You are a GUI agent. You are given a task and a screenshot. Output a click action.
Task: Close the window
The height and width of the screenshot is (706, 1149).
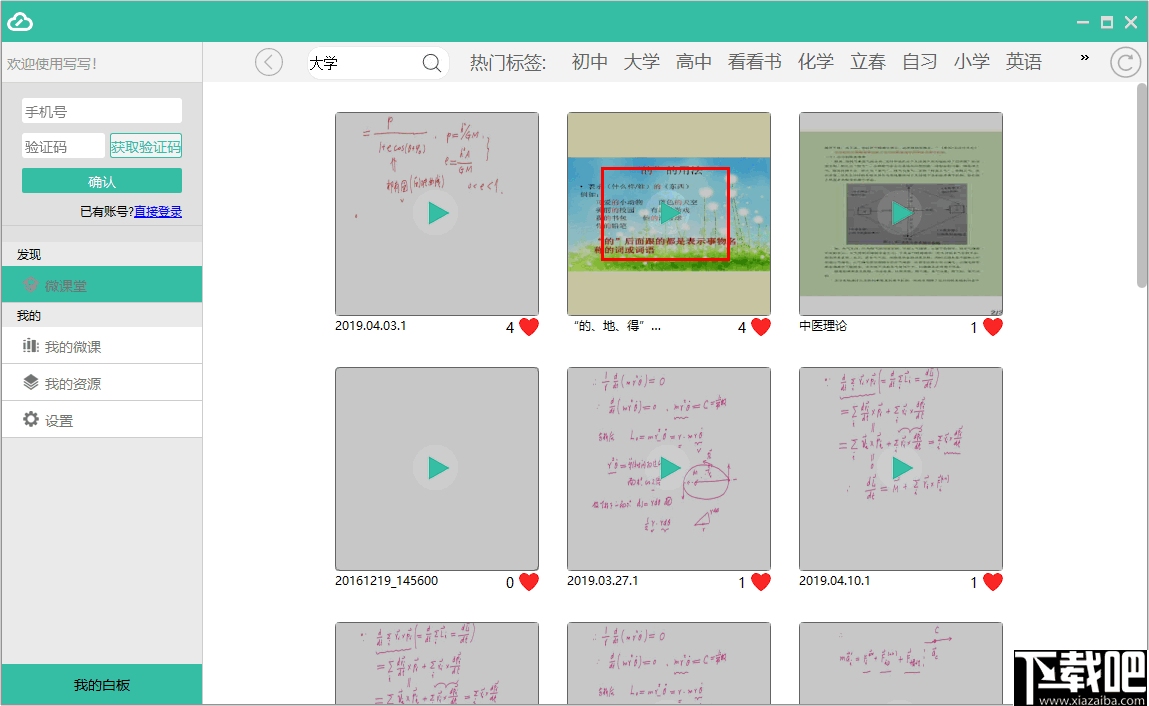[x=1131, y=23]
